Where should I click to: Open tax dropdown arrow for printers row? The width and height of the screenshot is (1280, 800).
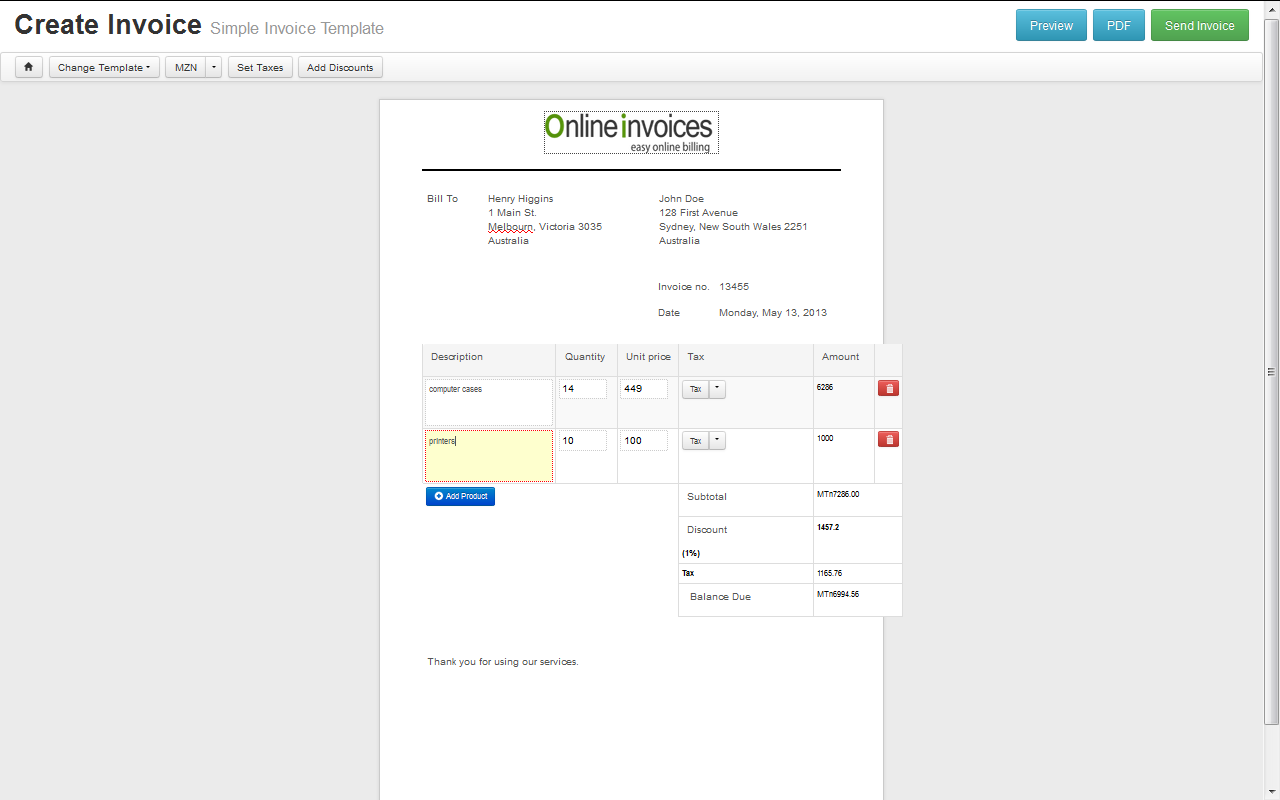718,440
